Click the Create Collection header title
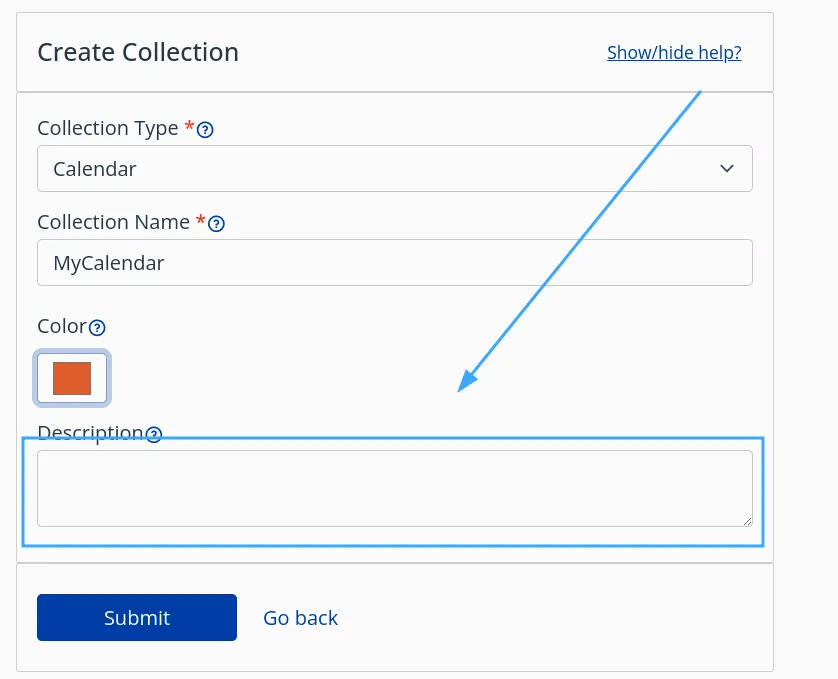The width and height of the screenshot is (838, 679). (137, 52)
